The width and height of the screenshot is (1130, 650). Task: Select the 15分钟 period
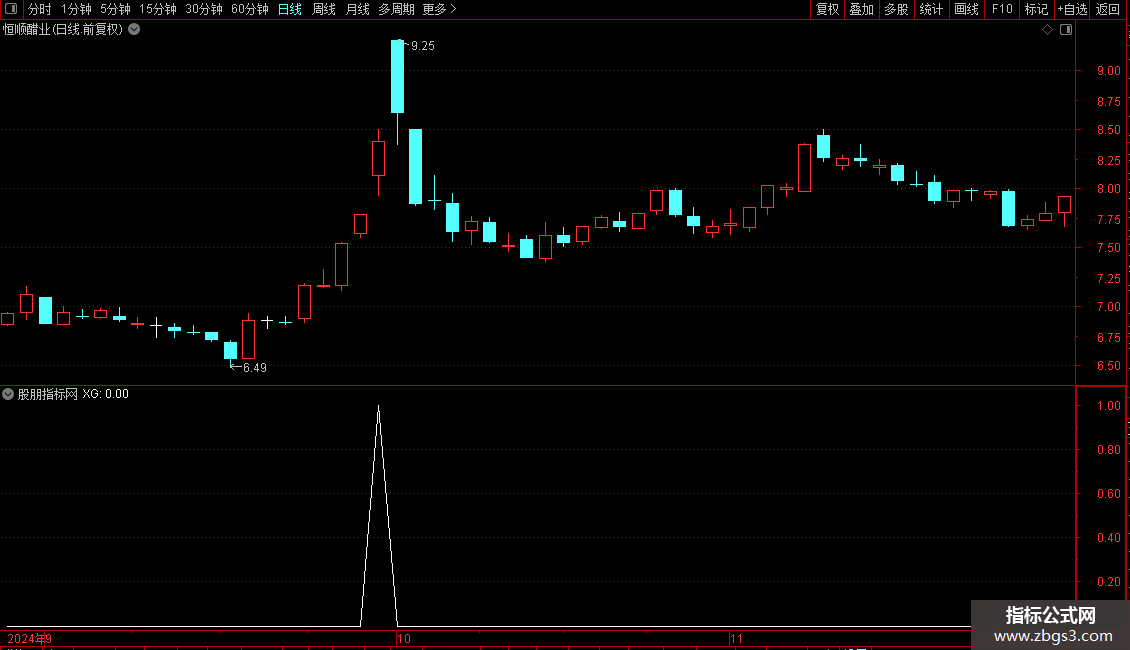pyautogui.click(x=158, y=9)
